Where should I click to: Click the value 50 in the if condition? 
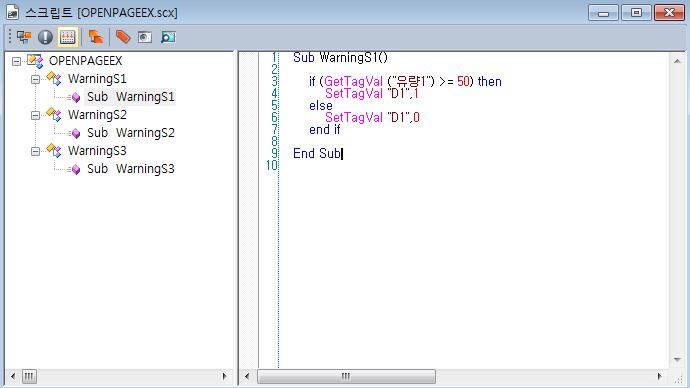coord(463,81)
